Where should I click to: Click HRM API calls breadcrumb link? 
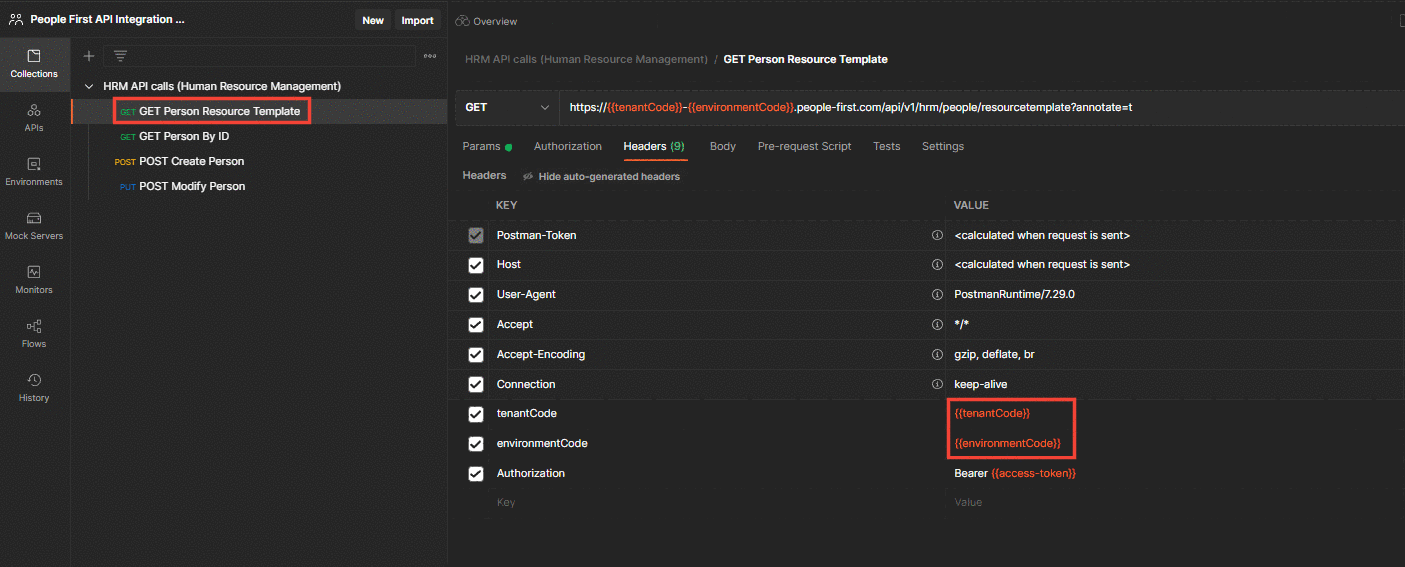pos(586,59)
